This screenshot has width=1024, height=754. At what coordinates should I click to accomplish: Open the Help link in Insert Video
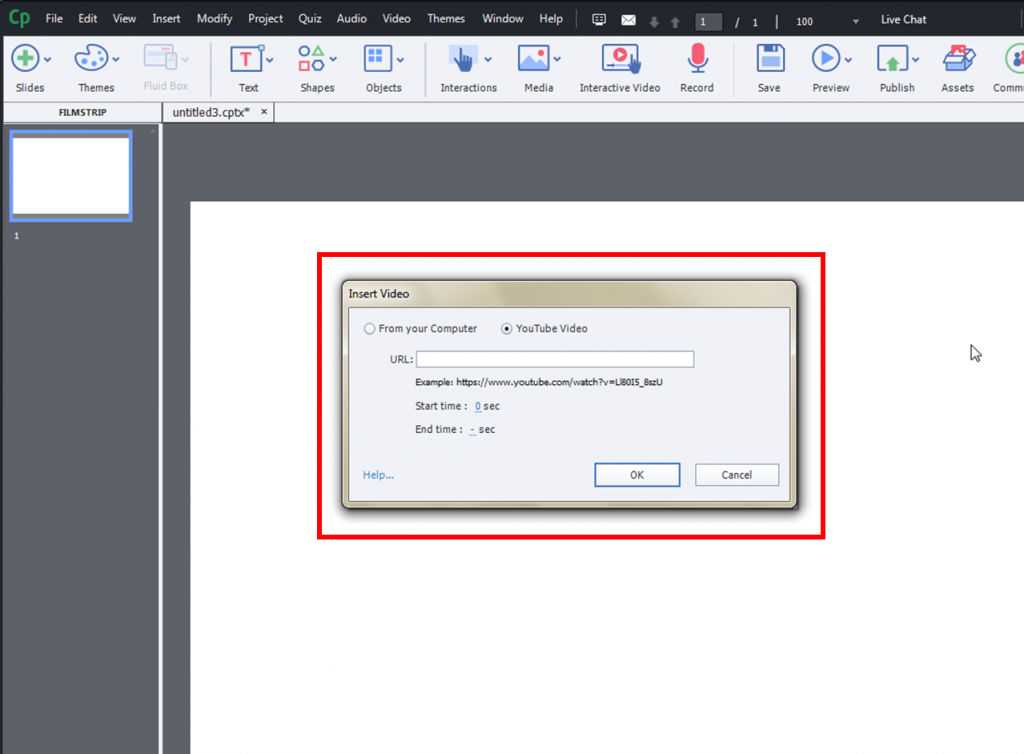377,474
